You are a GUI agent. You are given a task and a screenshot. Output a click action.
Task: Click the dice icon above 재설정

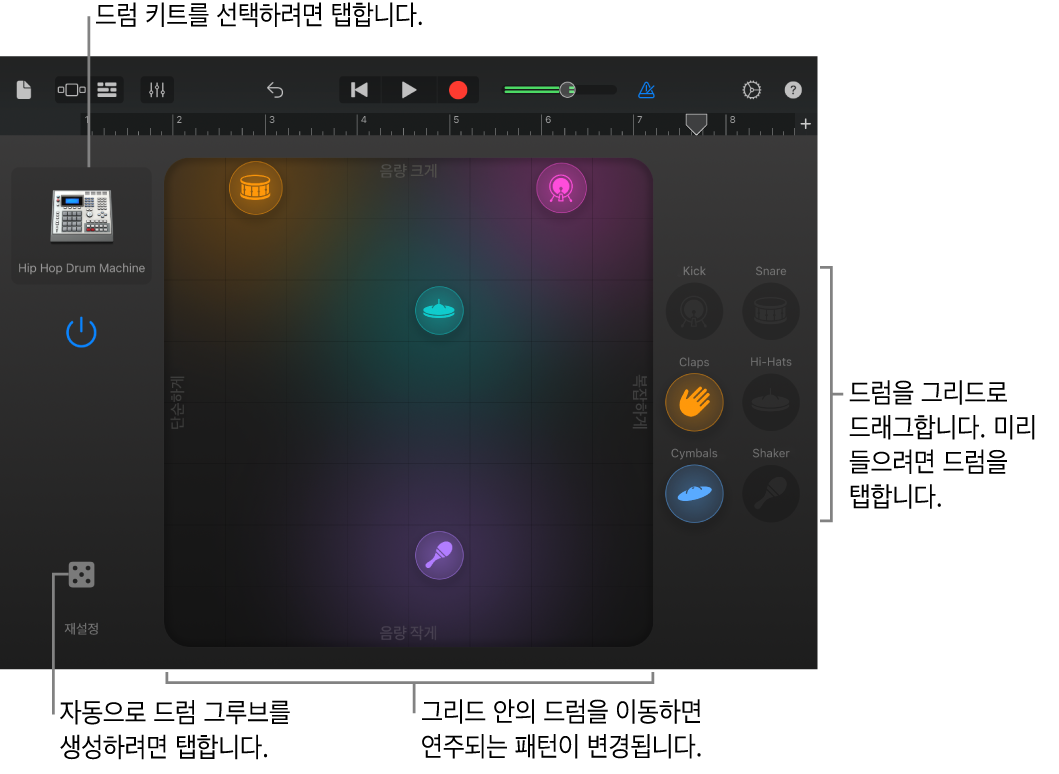click(80, 574)
